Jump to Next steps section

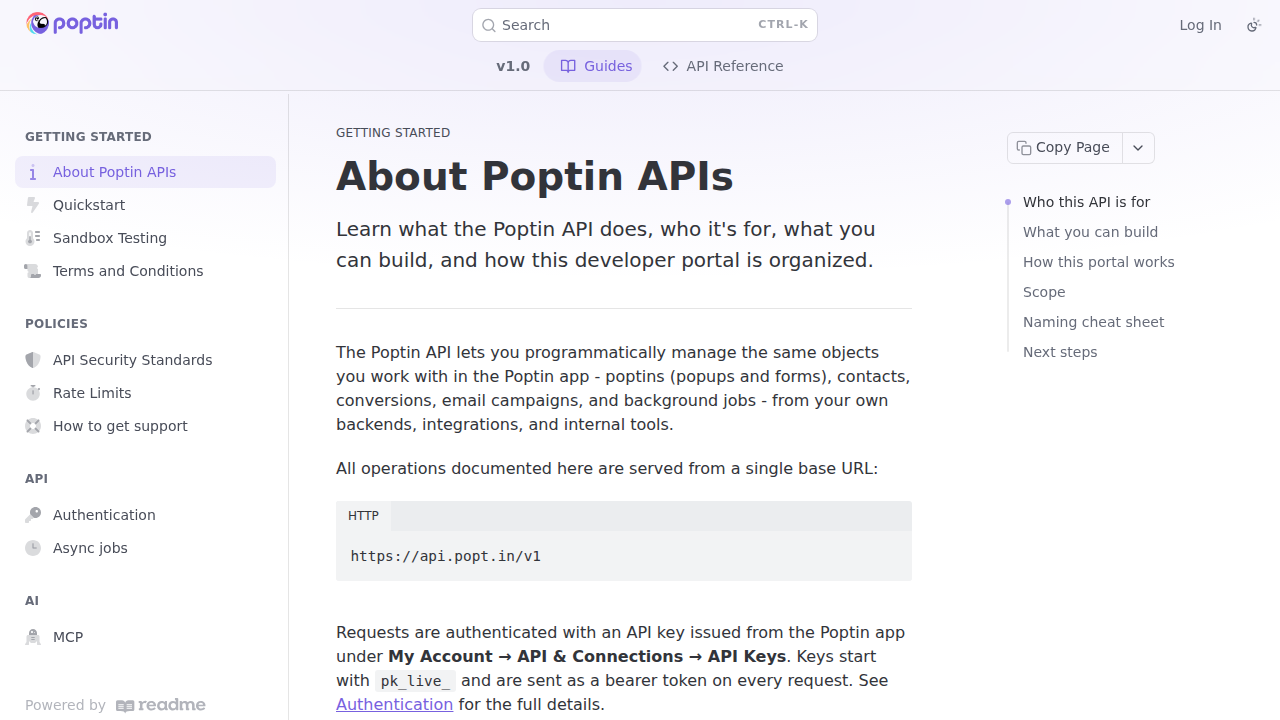[x=1060, y=352]
